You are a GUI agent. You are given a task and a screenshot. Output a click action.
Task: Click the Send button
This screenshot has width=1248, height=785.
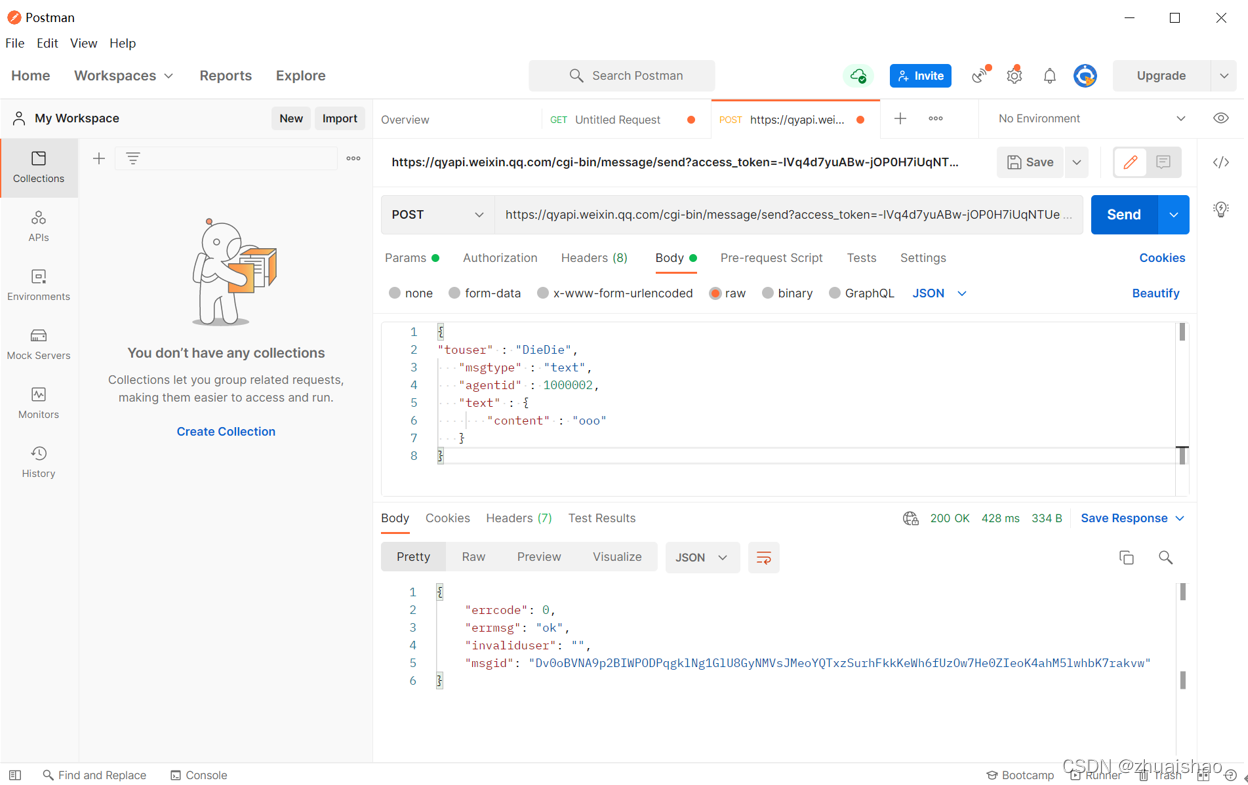pos(1124,215)
